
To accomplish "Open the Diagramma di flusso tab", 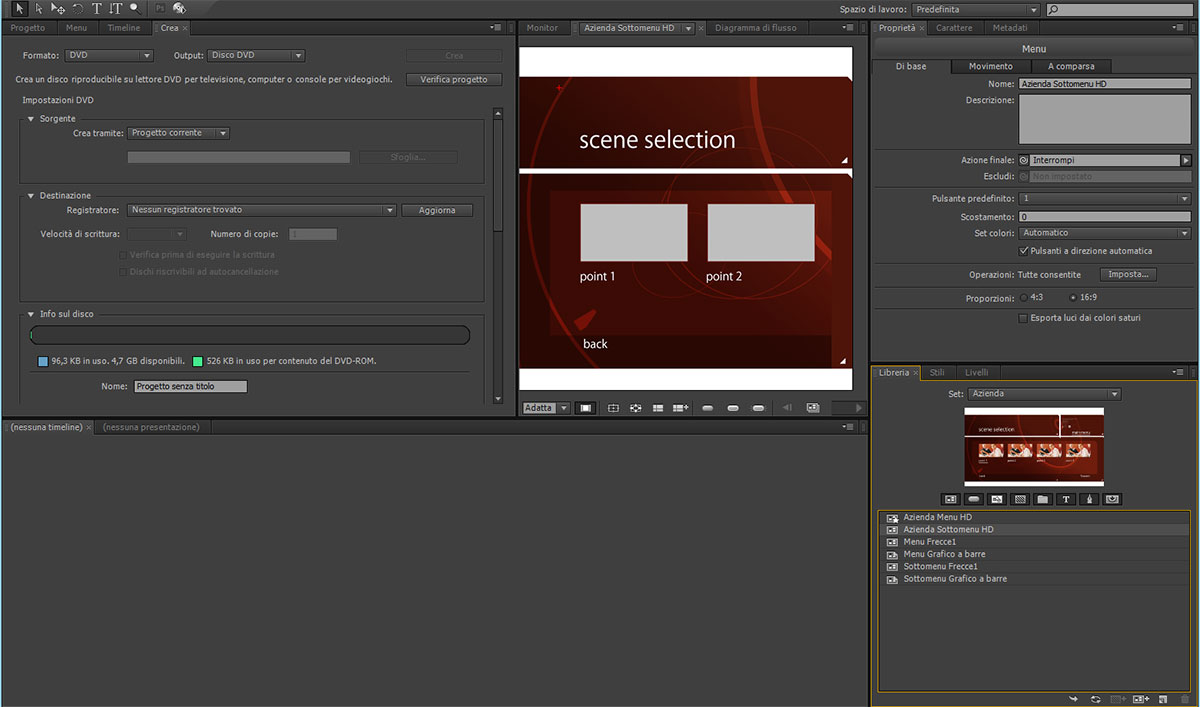I will [x=756, y=28].
